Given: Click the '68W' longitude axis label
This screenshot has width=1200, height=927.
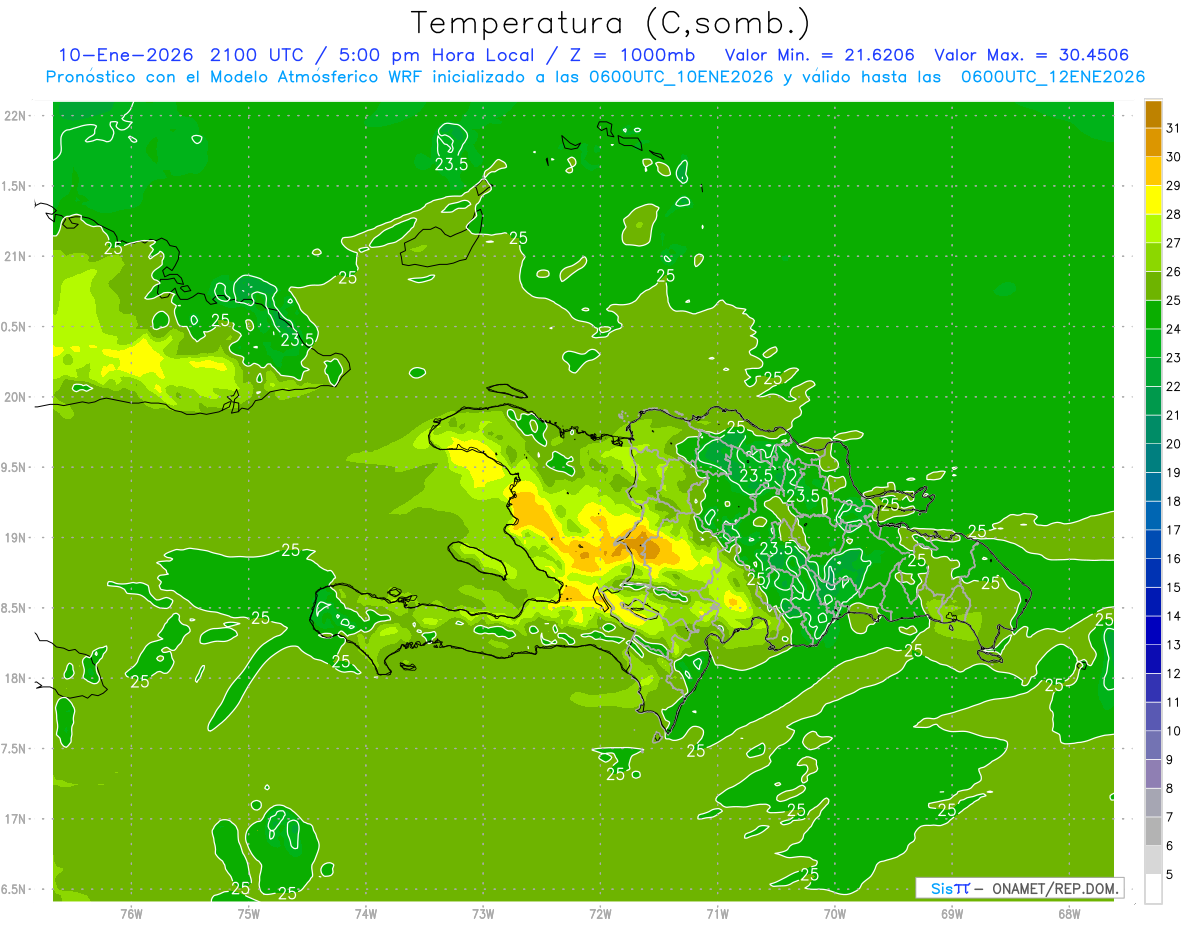Looking at the screenshot, I should click(x=1069, y=913).
